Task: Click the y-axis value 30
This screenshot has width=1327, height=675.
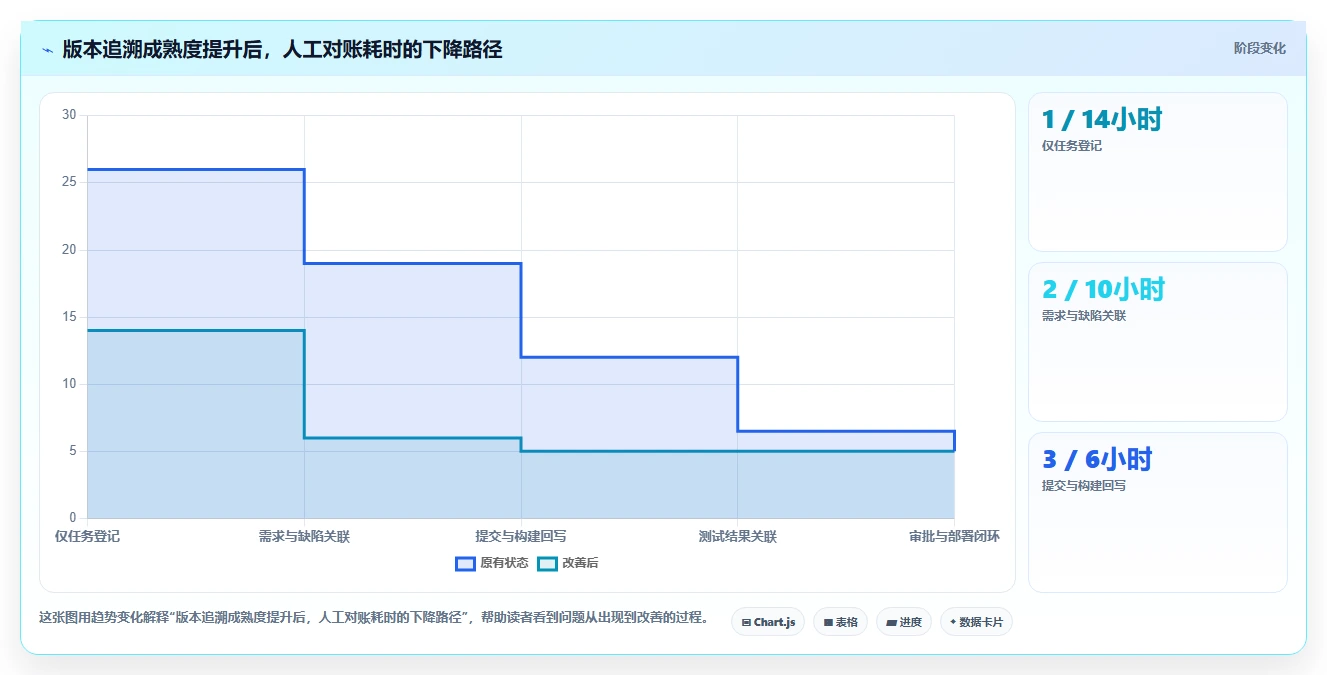Action: coord(69,115)
